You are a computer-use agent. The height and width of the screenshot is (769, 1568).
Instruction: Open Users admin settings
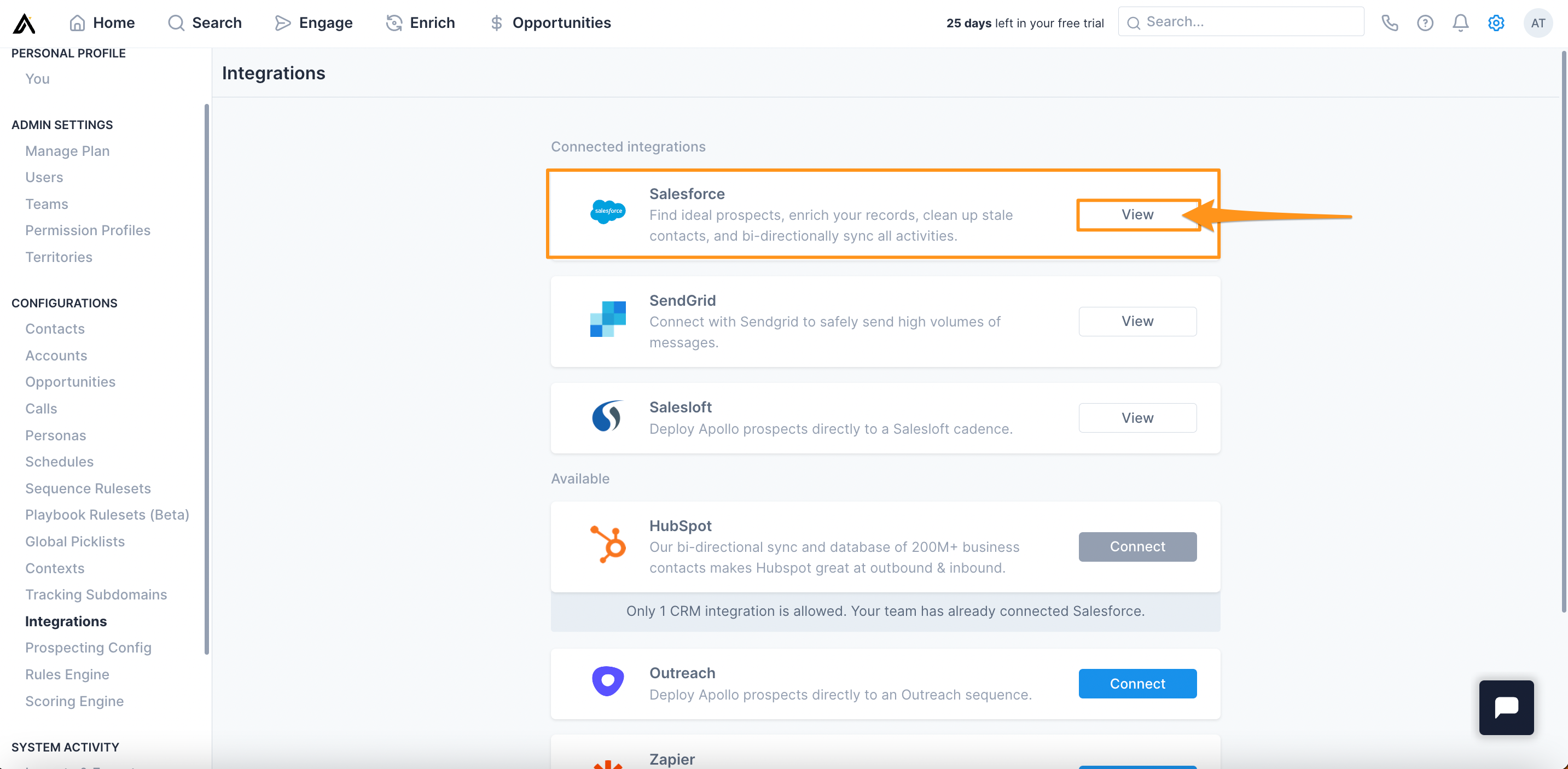pyautogui.click(x=44, y=178)
